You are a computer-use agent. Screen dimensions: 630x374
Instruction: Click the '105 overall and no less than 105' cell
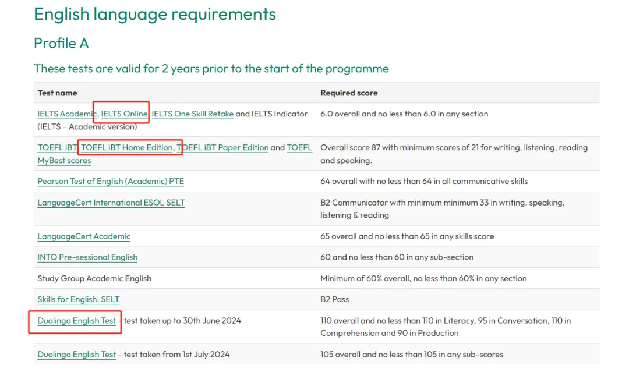pyautogui.click(x=412, y=354)
